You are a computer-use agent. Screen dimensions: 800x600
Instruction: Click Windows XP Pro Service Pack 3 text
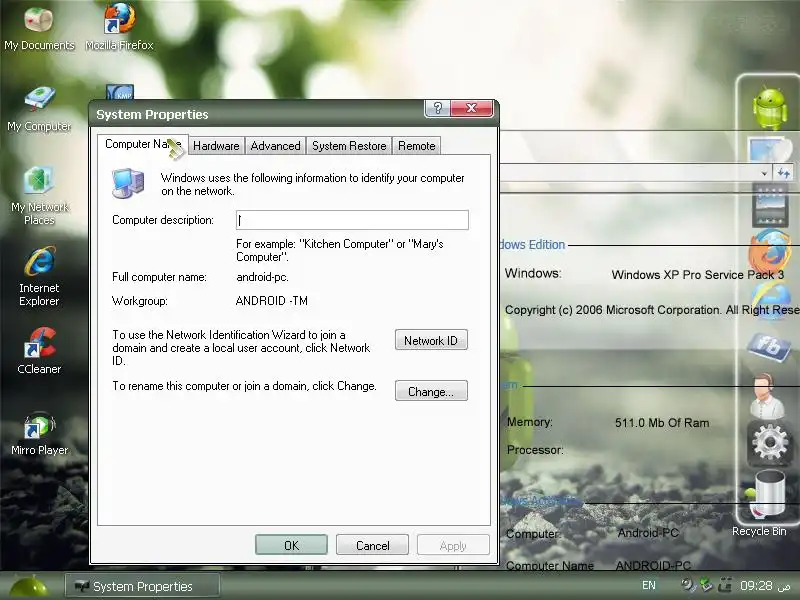(697, 274)
